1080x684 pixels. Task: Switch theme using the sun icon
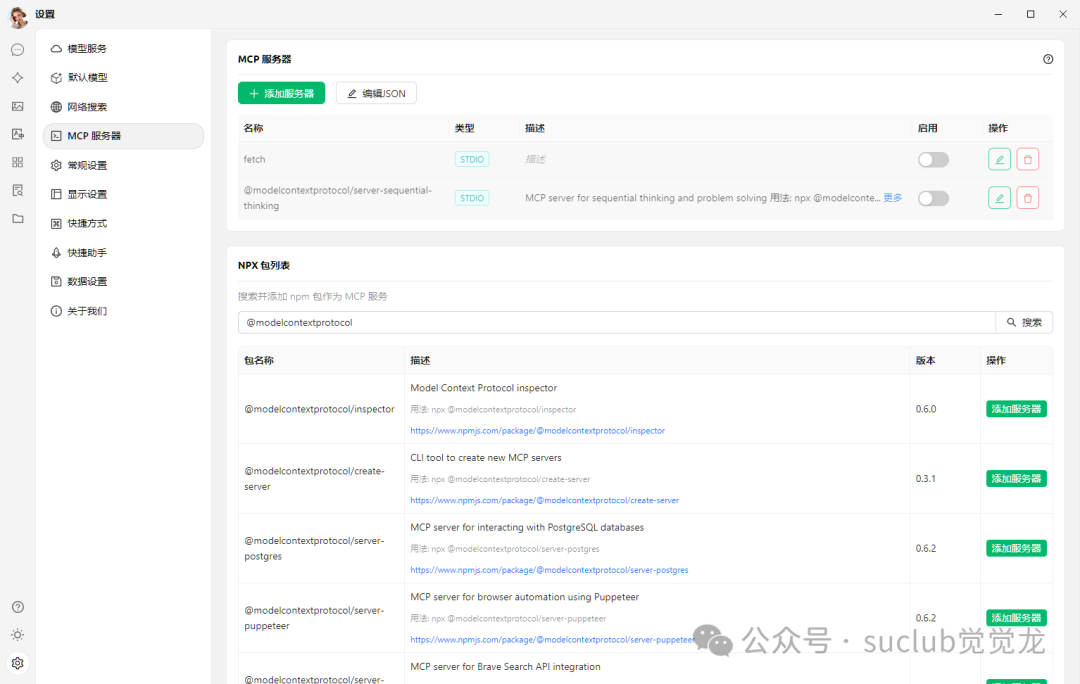point(17,635)
